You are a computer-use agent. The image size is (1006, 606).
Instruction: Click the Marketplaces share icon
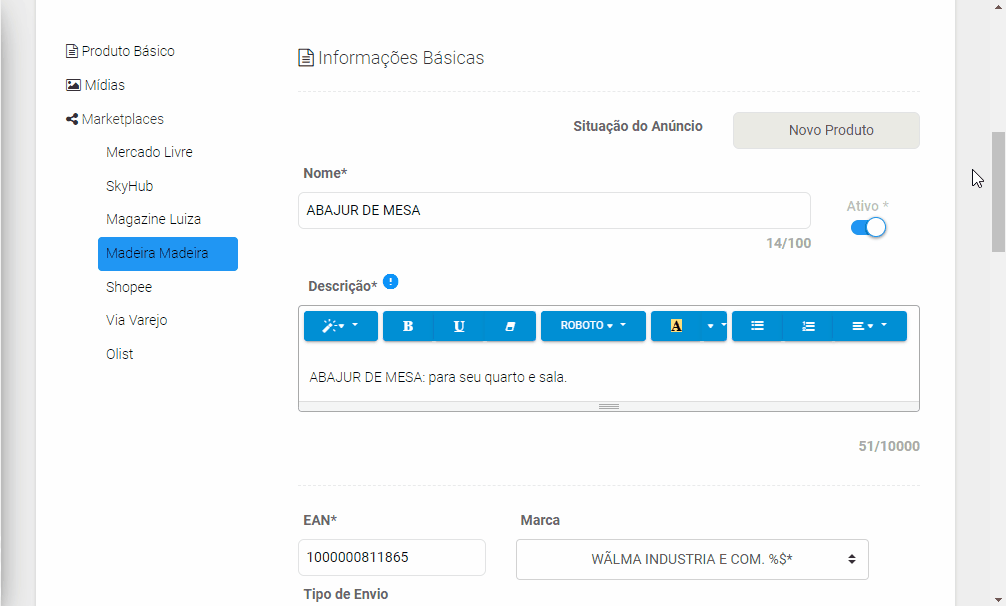tap(72, 119)
